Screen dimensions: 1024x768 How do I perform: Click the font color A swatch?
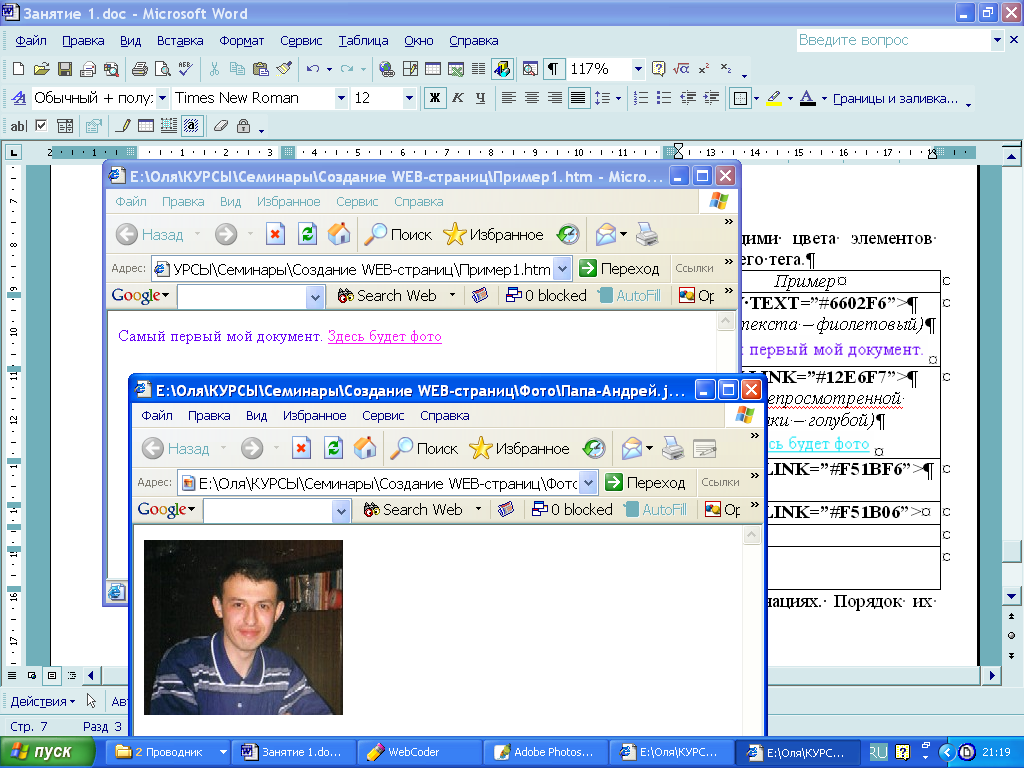click(x=808, y=99)
